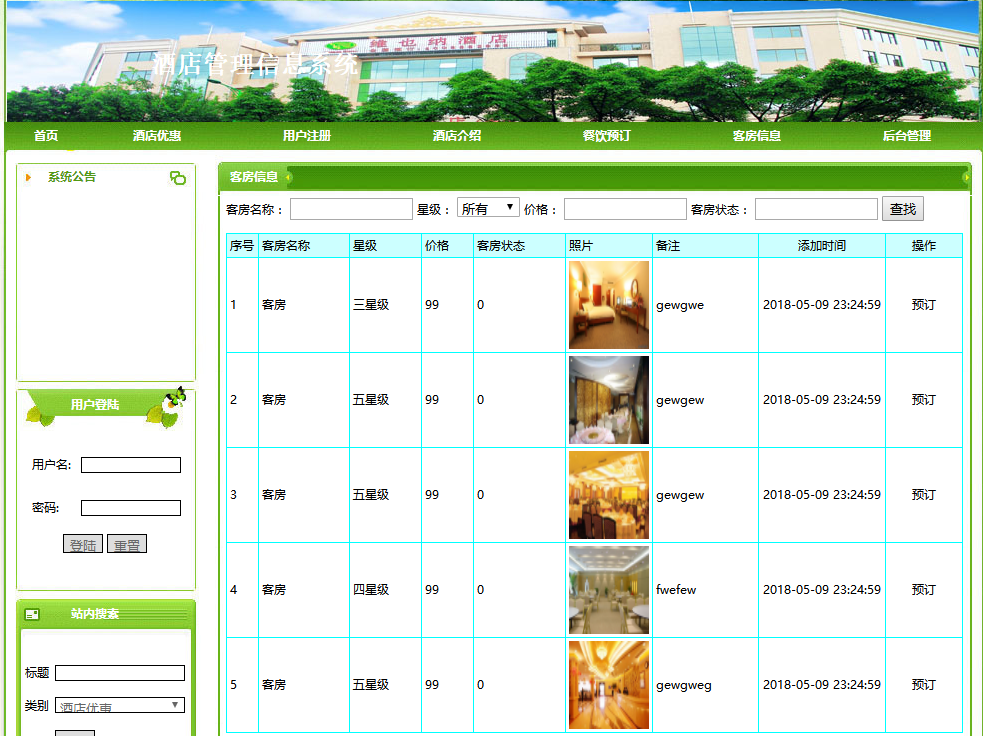Open the 餐饮预订 navigation item
The width and height of the screenshot is (983, 736).
click(606, 135)
